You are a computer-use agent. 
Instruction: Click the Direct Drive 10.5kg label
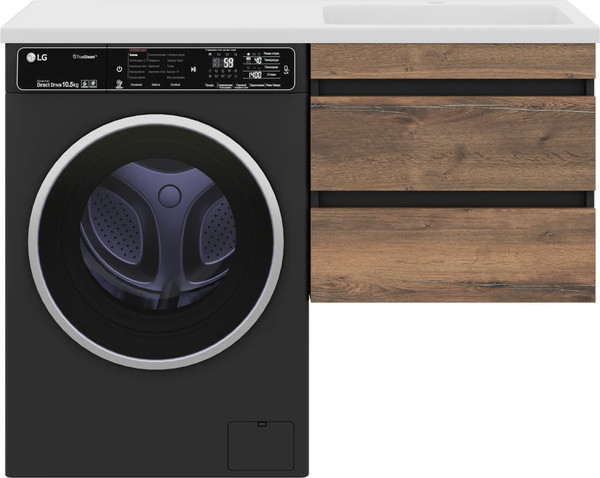pos(58,85)
